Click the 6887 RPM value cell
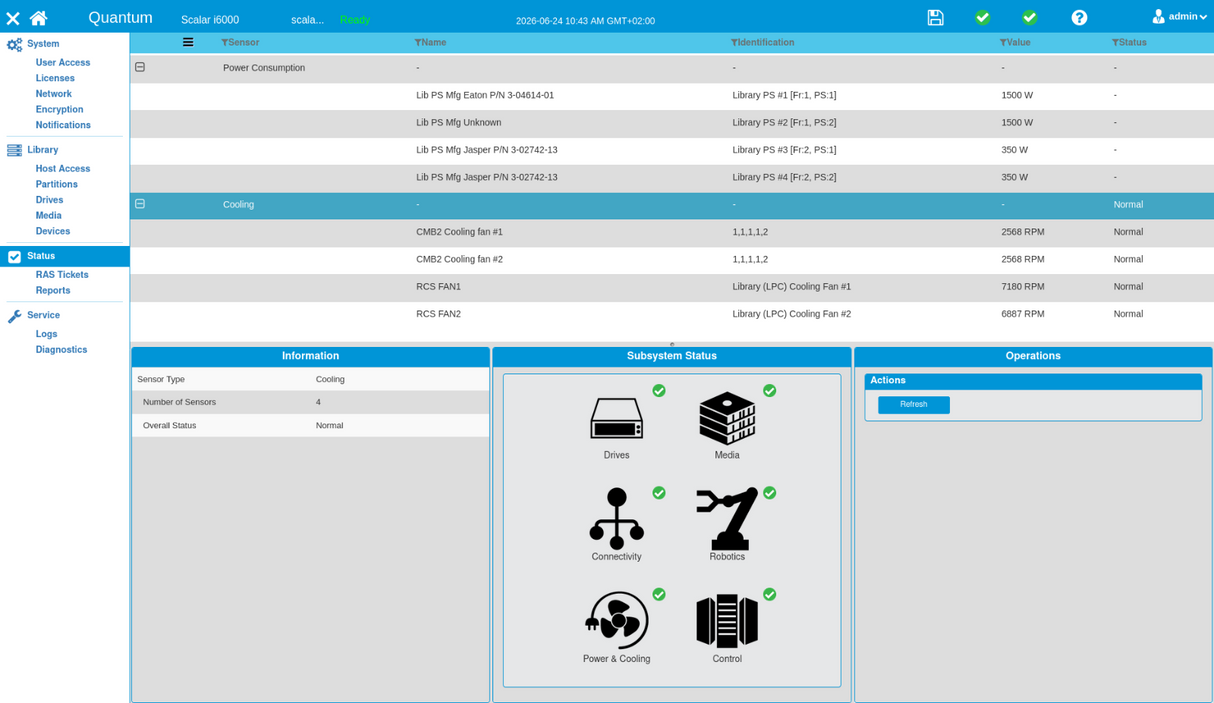The height and width of the screenshot is (703, 1214). pos(1023,314)
